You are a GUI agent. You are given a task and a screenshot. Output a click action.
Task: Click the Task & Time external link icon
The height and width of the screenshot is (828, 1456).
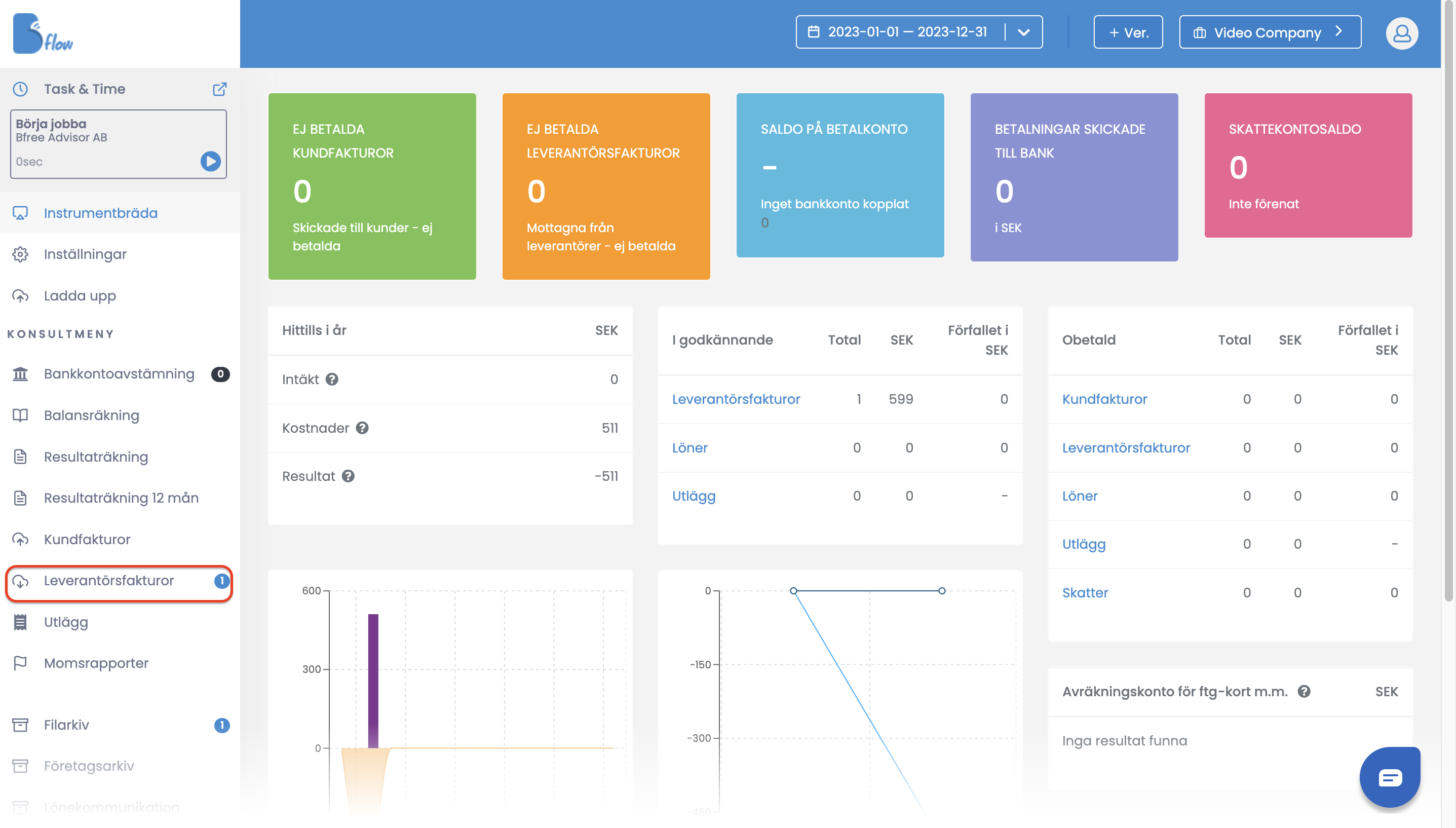(x=219, y=89)
